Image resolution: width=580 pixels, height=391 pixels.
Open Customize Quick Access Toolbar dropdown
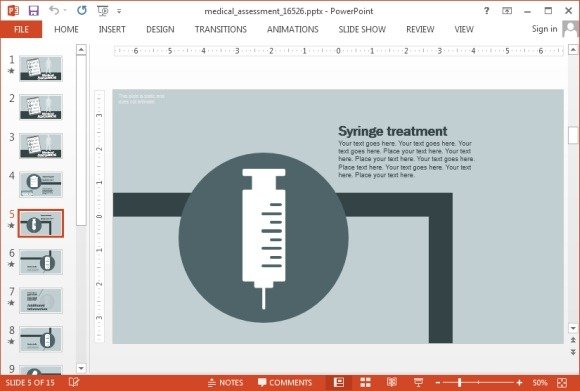coord(119,11)
